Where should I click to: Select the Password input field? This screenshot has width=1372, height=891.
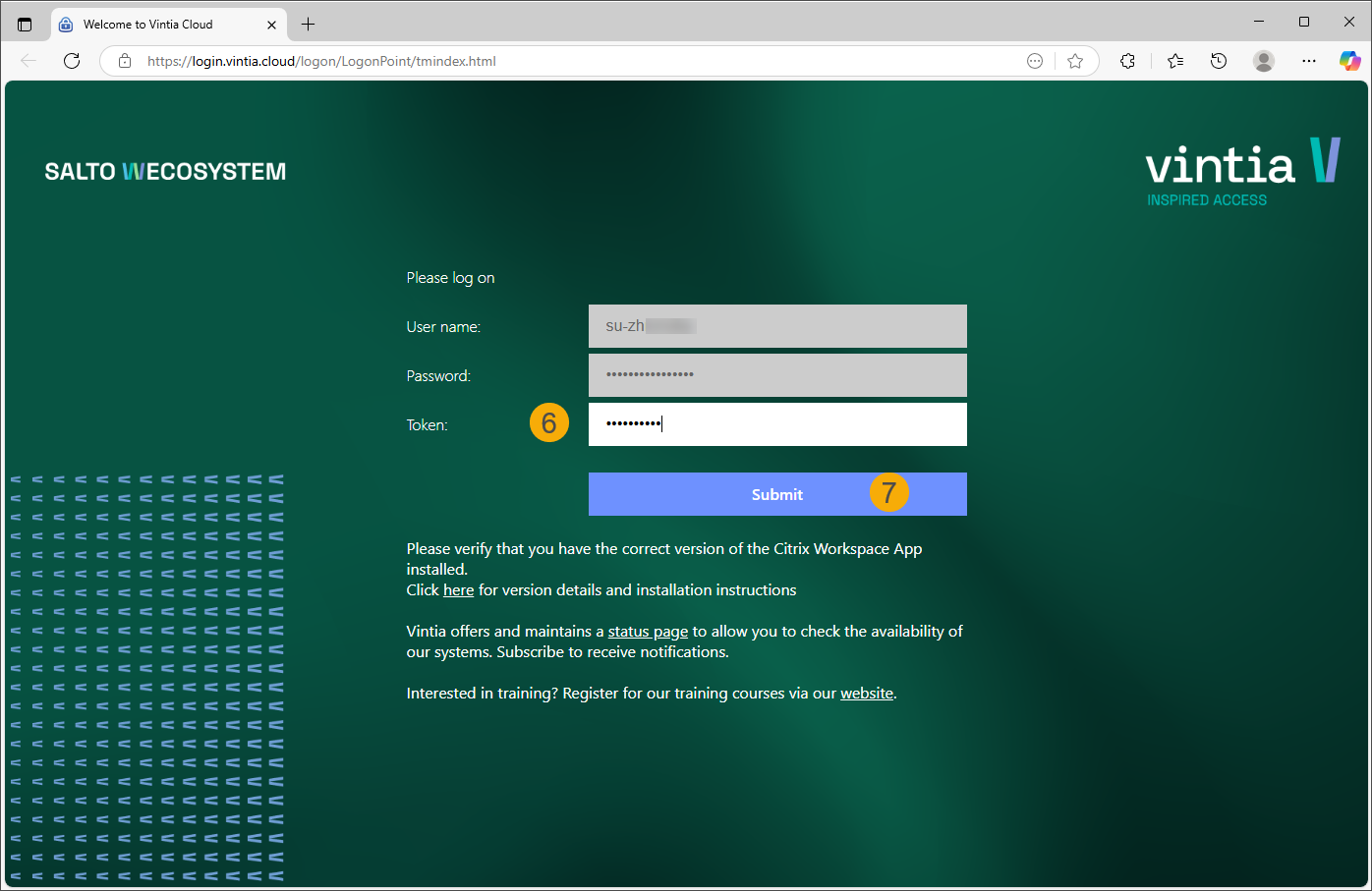pos(777,375)
